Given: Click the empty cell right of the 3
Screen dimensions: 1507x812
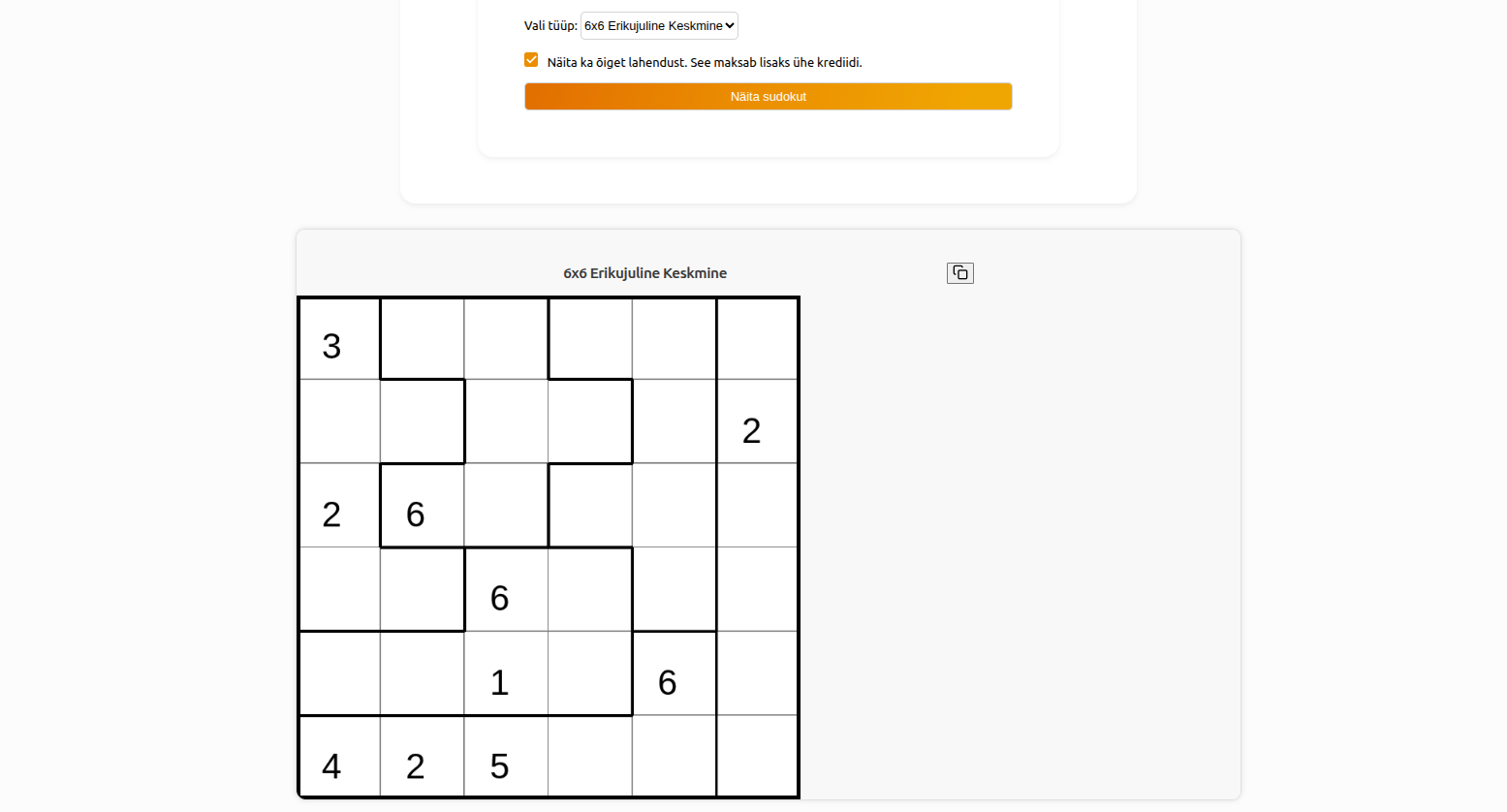Looking at the screenshot, I should [x=423, y=338].
